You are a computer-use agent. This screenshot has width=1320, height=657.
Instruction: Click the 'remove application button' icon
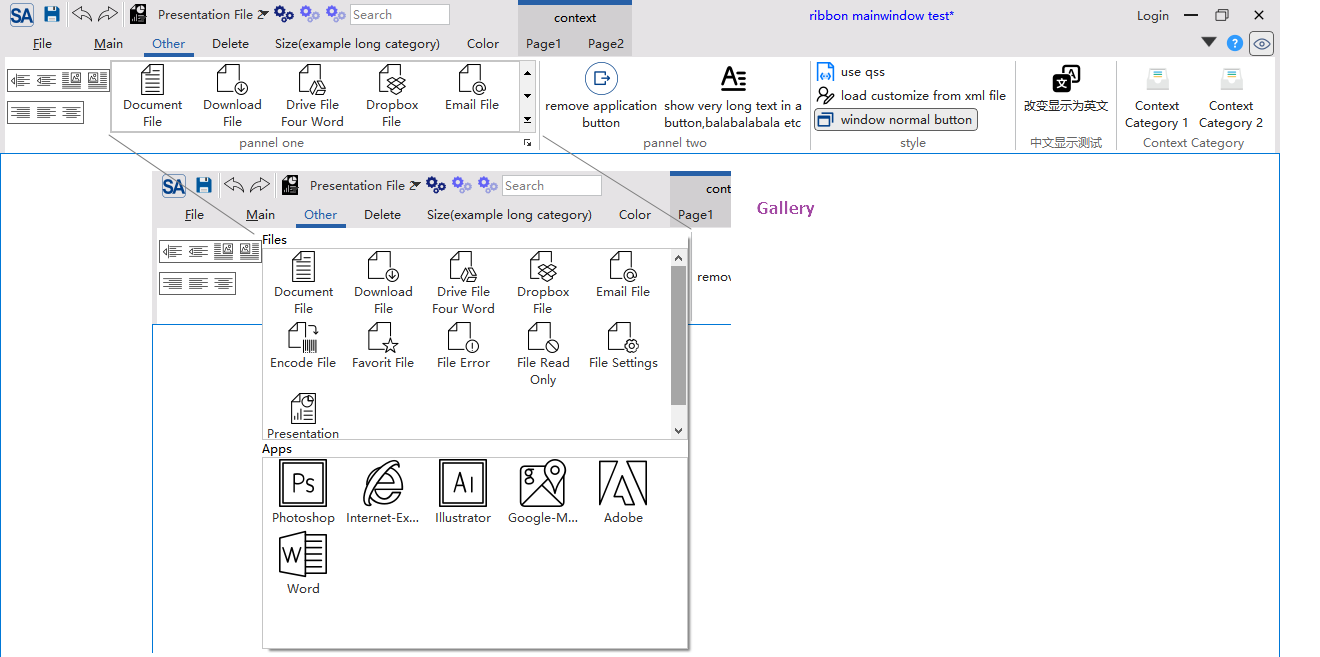601,79
